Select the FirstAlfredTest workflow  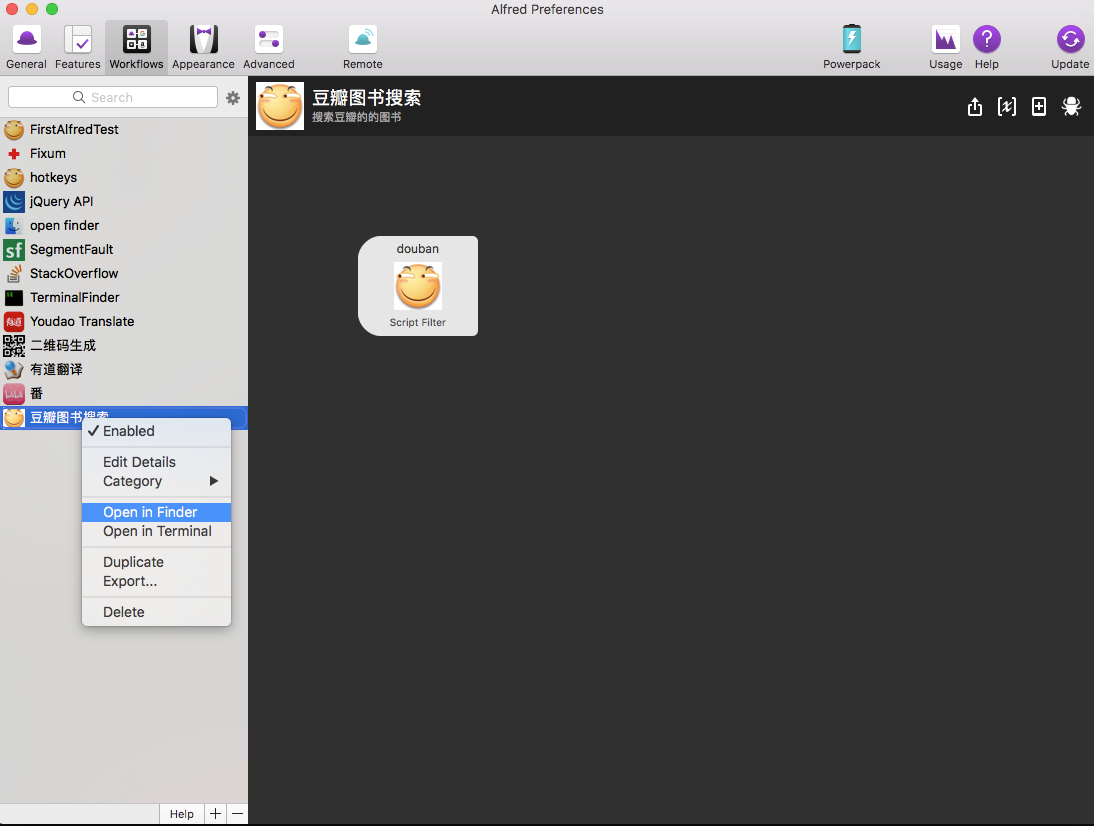coord(124,129)
